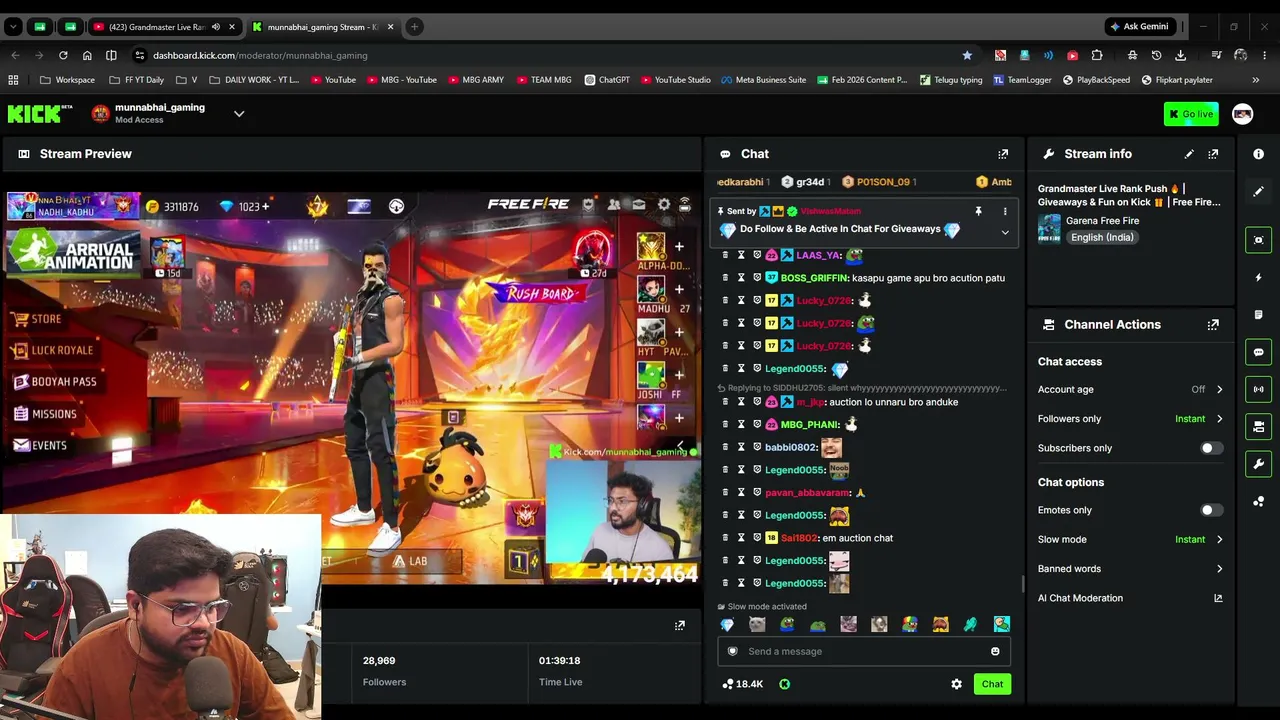1280x720 pixels.
Task: Open the browser tab list dropdown
Action: (13, 27)
